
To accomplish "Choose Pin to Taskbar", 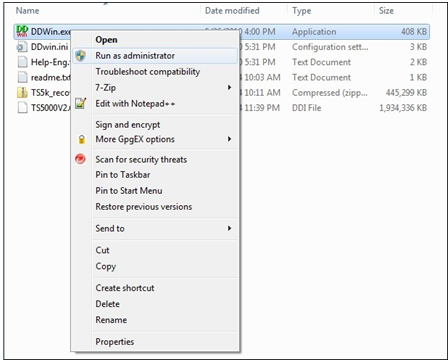I will pyautogui.click(x=155, y=175).
